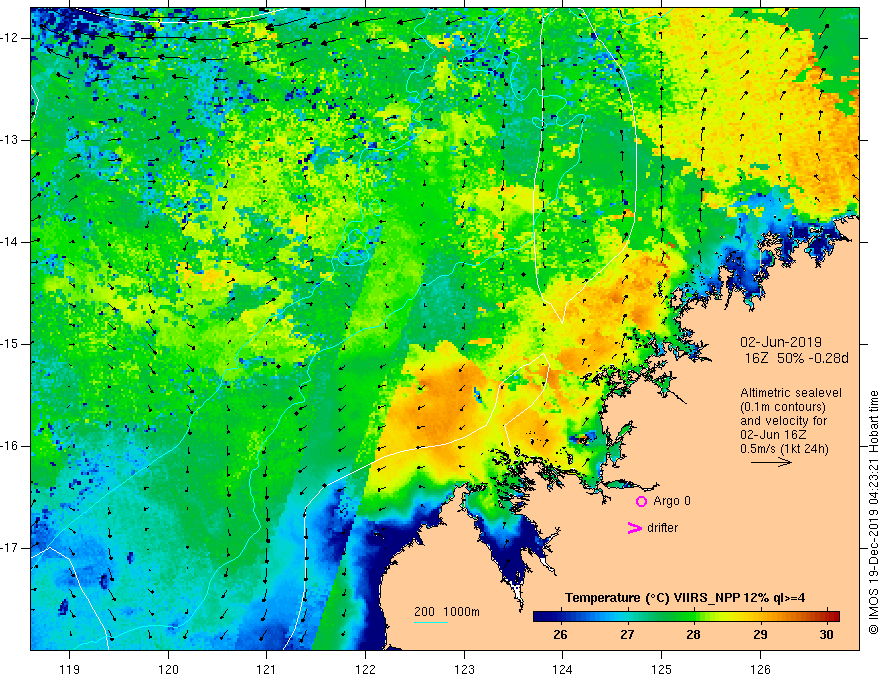Click the IMOS copyright timestamp text

point(873,512)
